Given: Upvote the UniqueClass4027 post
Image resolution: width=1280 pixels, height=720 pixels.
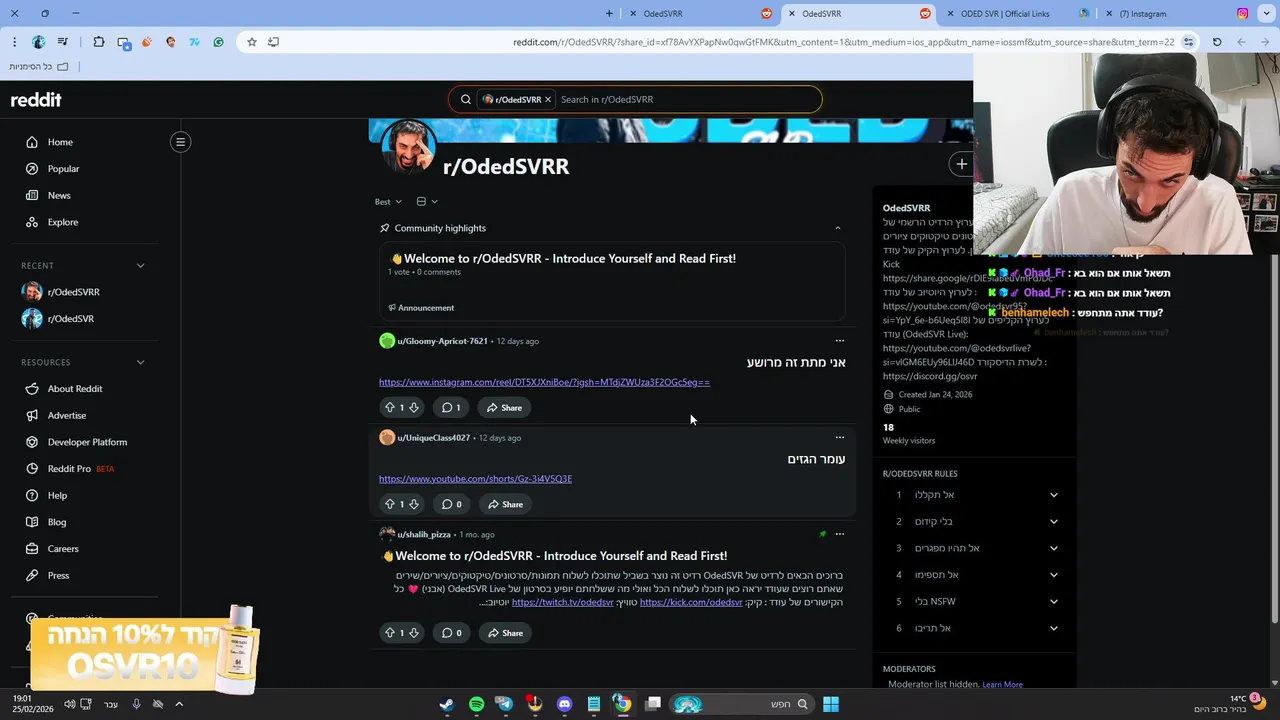Looking at the screenshot, I should pyautogui.click(x=389, y=504).
